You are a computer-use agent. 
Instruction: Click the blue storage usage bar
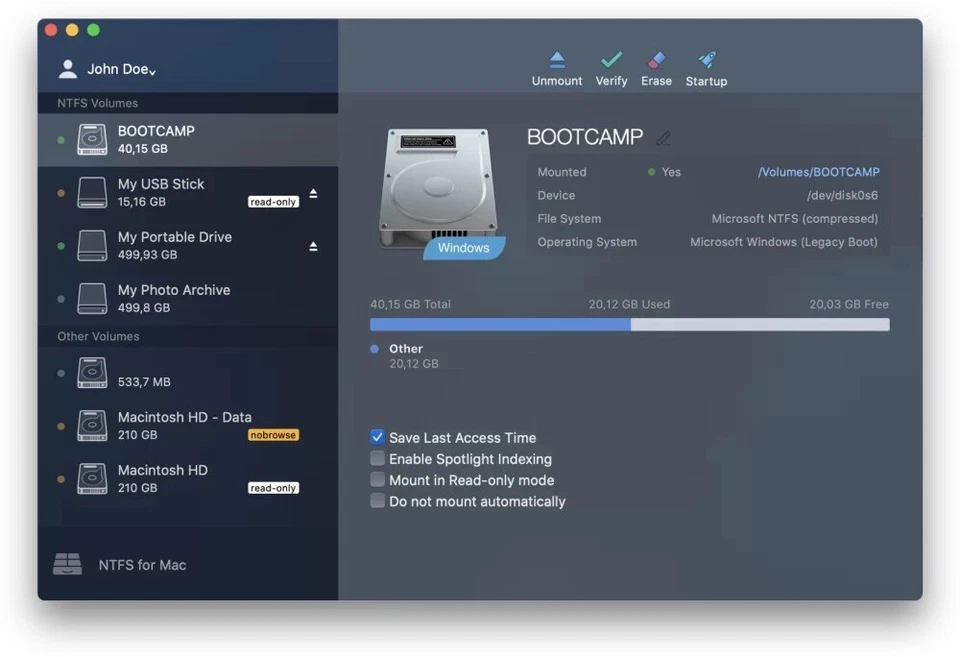[x=500, y=324]
